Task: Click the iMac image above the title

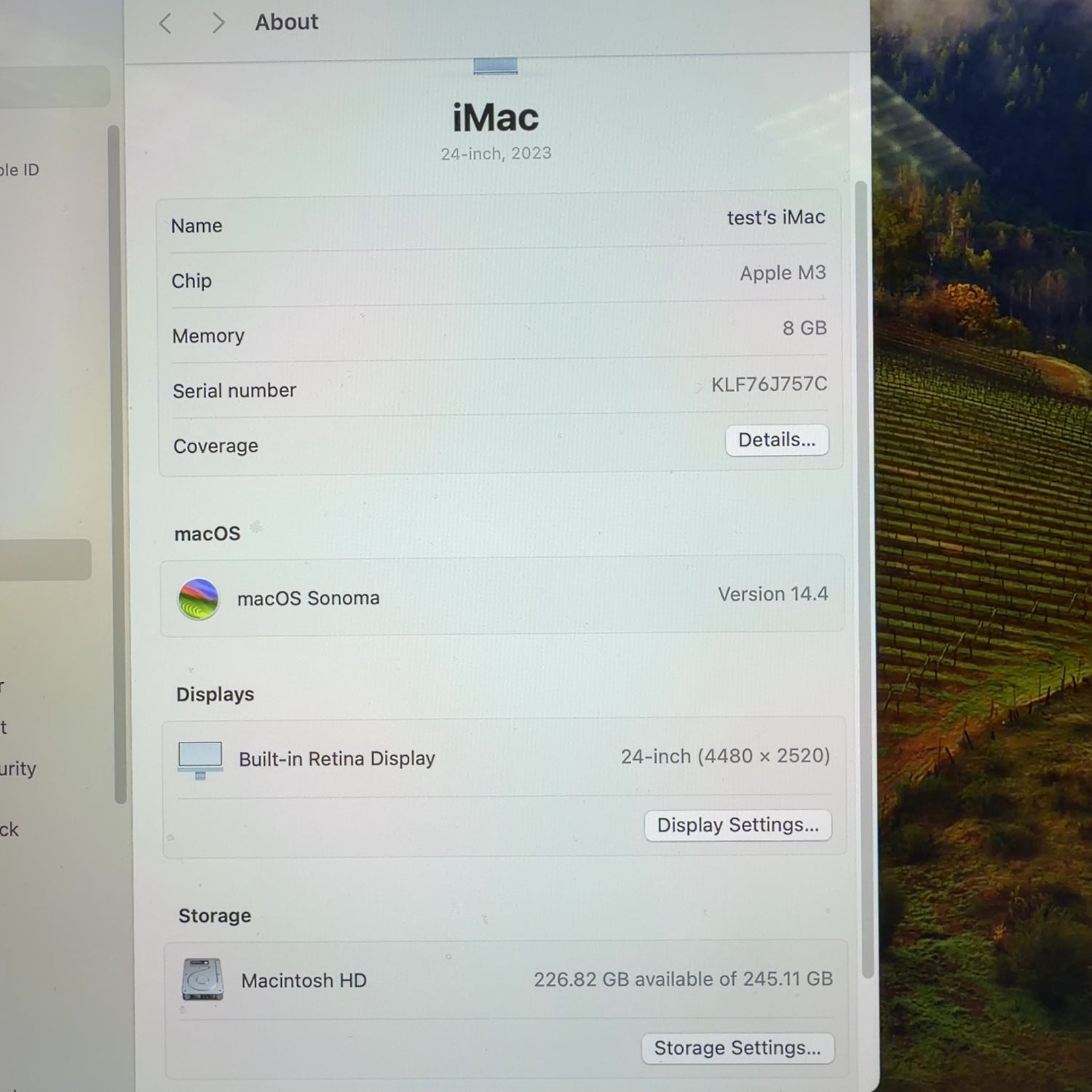Action: 495,66
